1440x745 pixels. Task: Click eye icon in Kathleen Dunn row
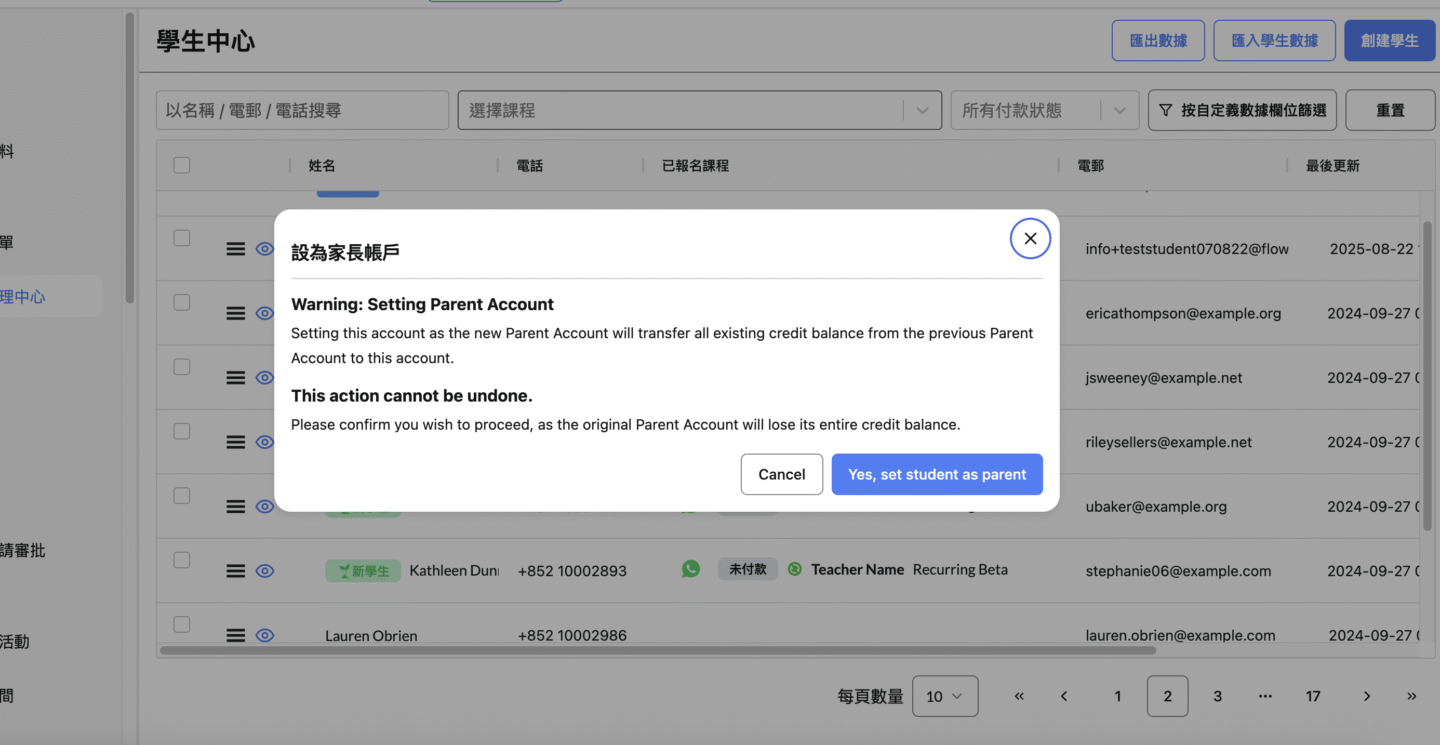[x=265, y=571]
